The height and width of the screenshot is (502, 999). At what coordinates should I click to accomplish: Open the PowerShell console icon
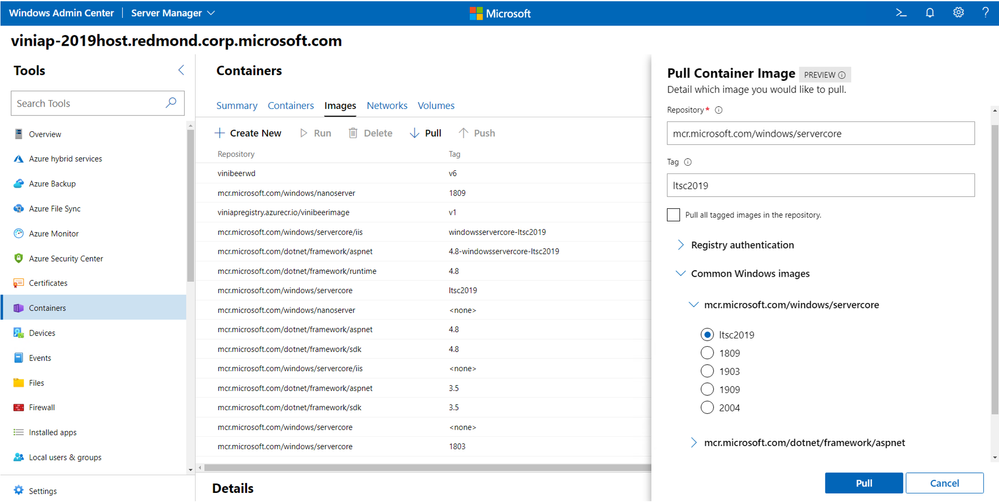(x=901, y=13)
